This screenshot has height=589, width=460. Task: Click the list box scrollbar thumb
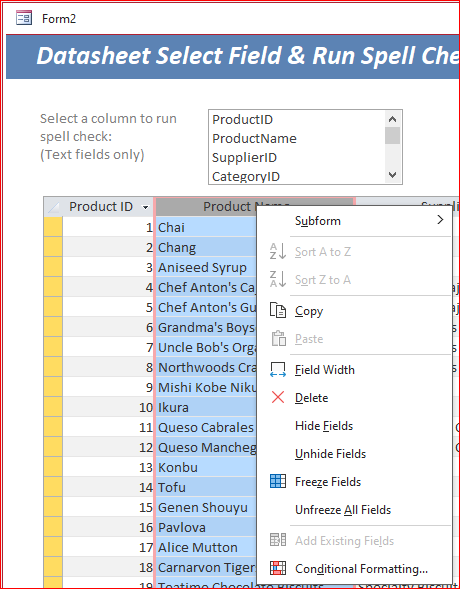click(x=392, y=136)
